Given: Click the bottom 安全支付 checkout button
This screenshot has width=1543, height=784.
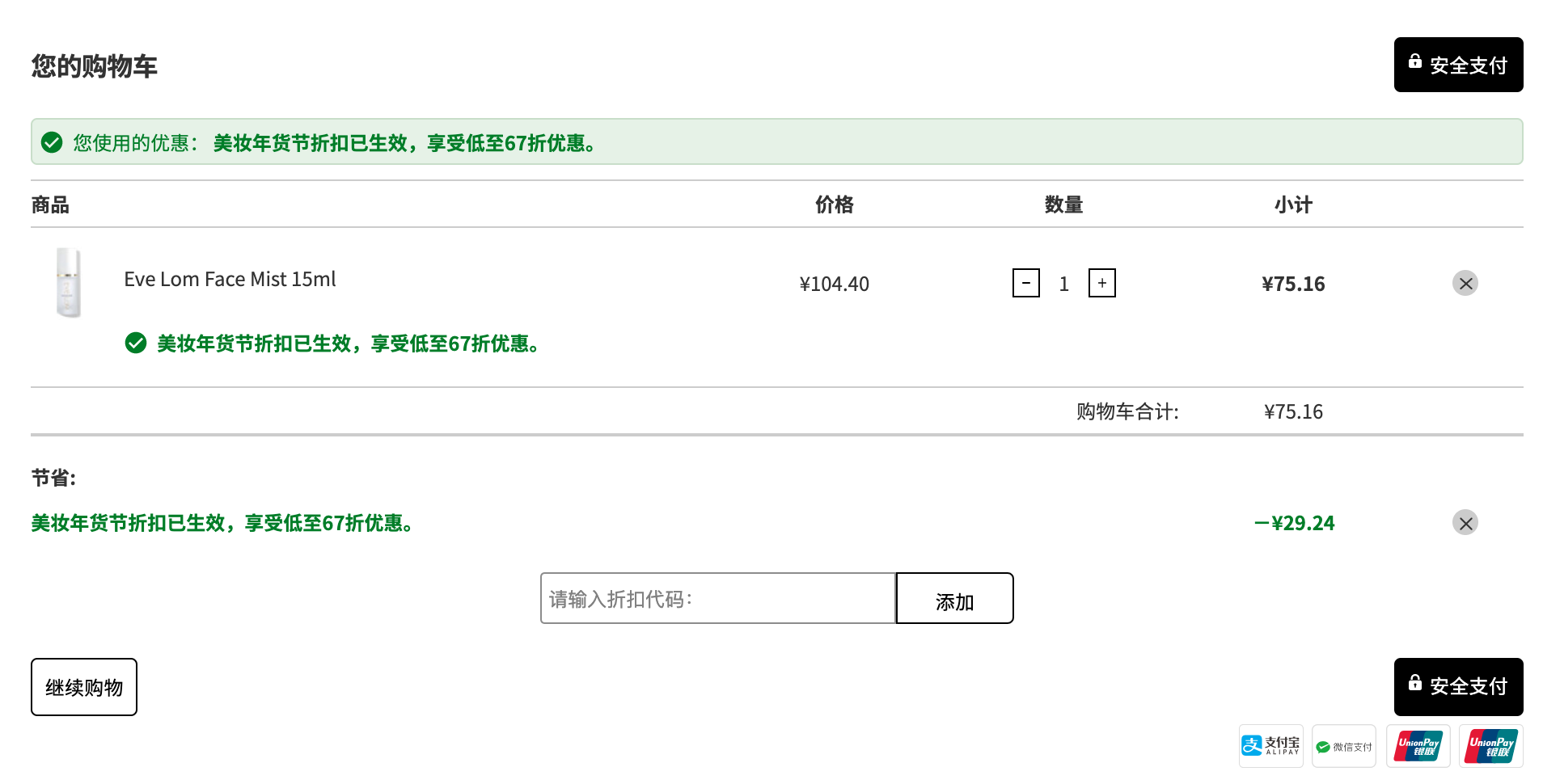Looking at the screenshot, I should click(1458, 686).
